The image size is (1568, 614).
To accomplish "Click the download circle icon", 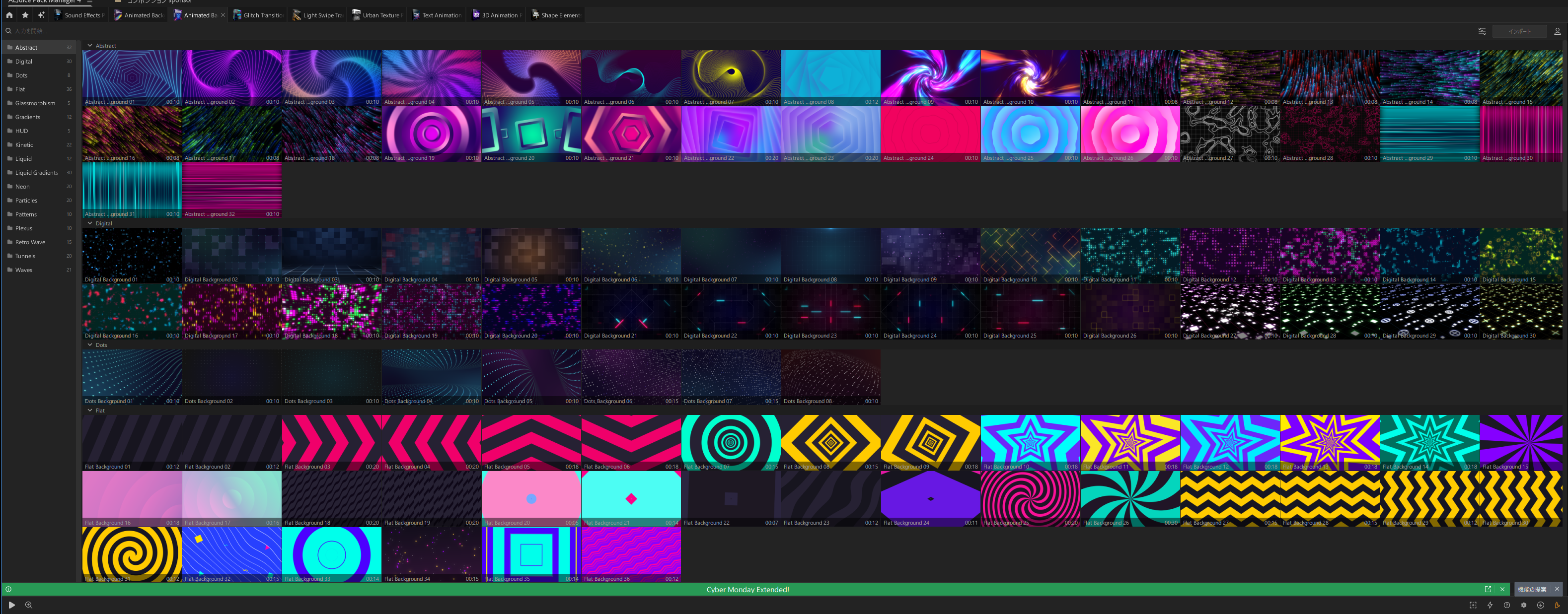I will (x=1540, y=605).
